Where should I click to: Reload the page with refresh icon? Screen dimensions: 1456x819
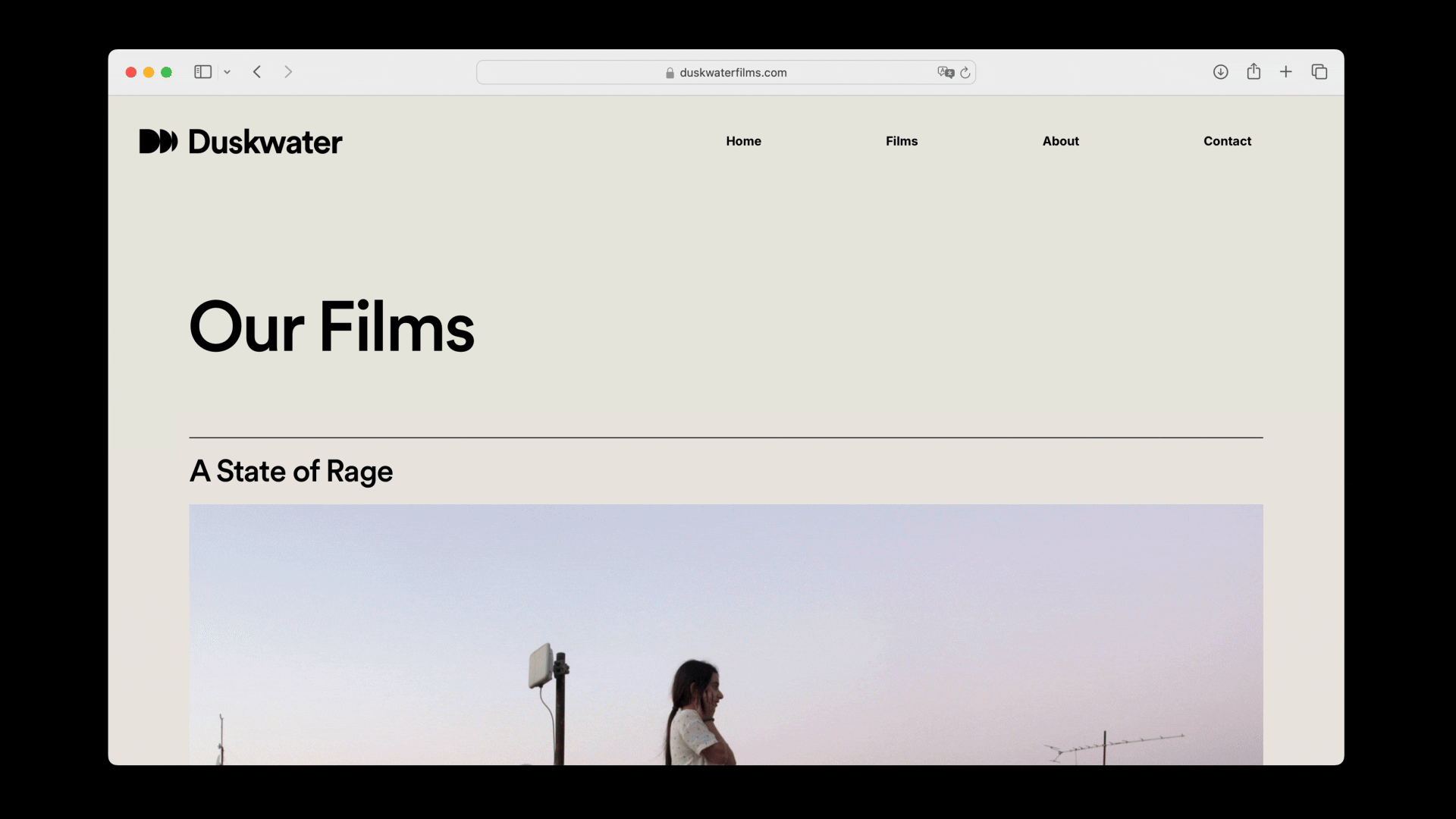965,73
